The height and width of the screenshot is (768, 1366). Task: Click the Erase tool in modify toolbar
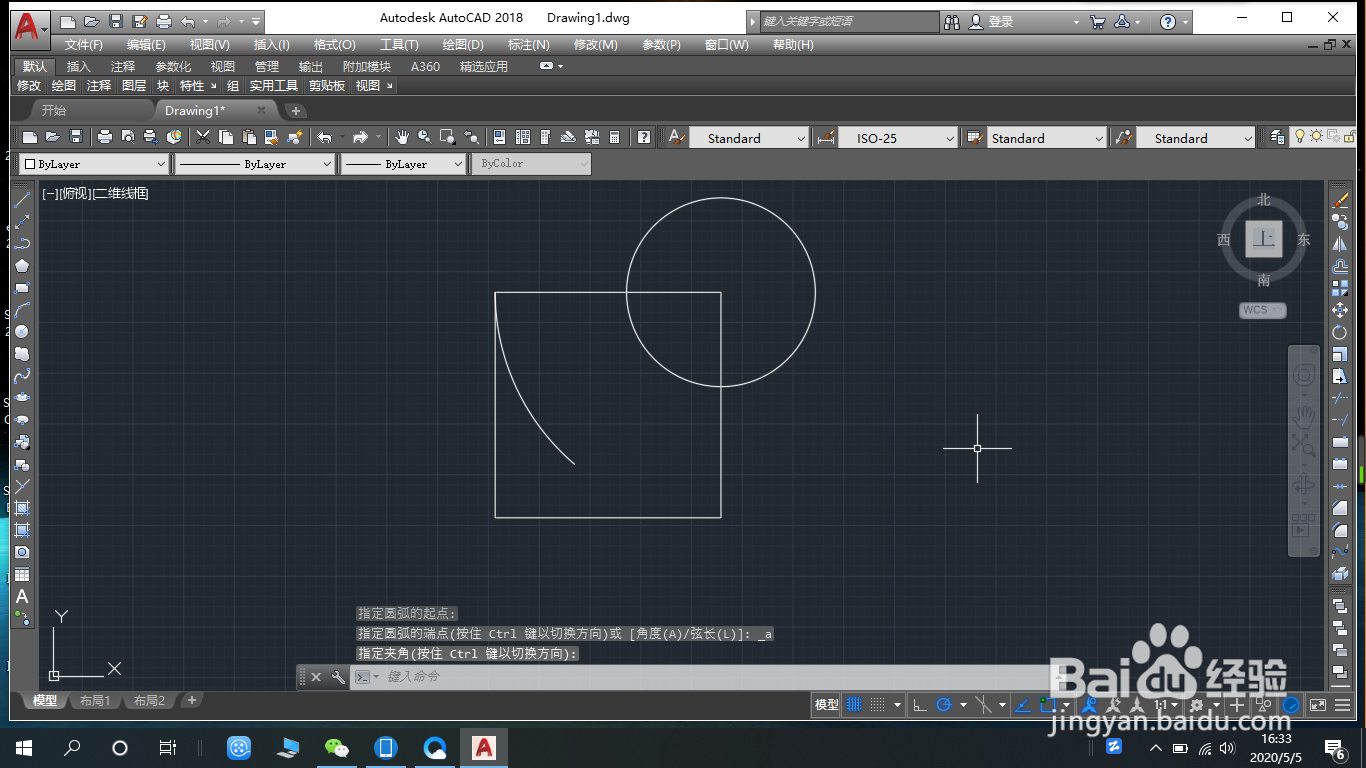point(1340,200)
